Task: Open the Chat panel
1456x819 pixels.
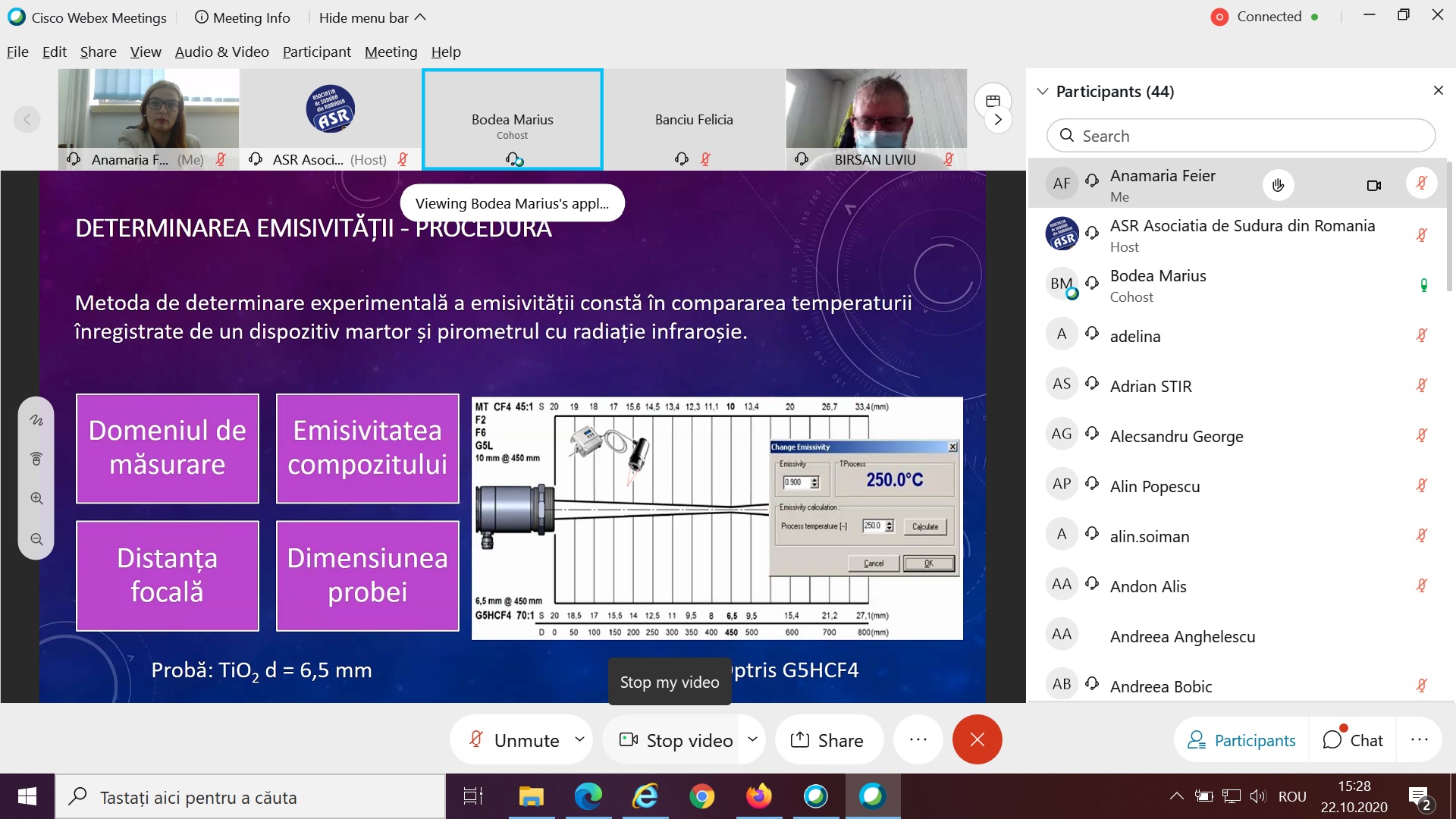Action: click(x=1353, y=740)
